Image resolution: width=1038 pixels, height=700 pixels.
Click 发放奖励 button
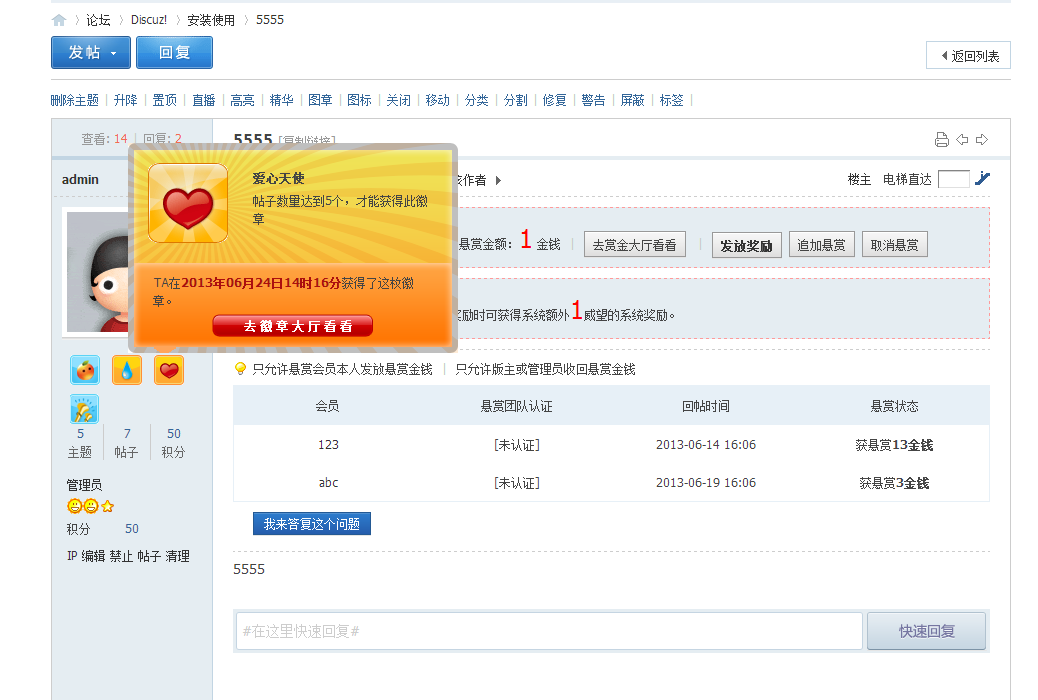click(747, 245)
